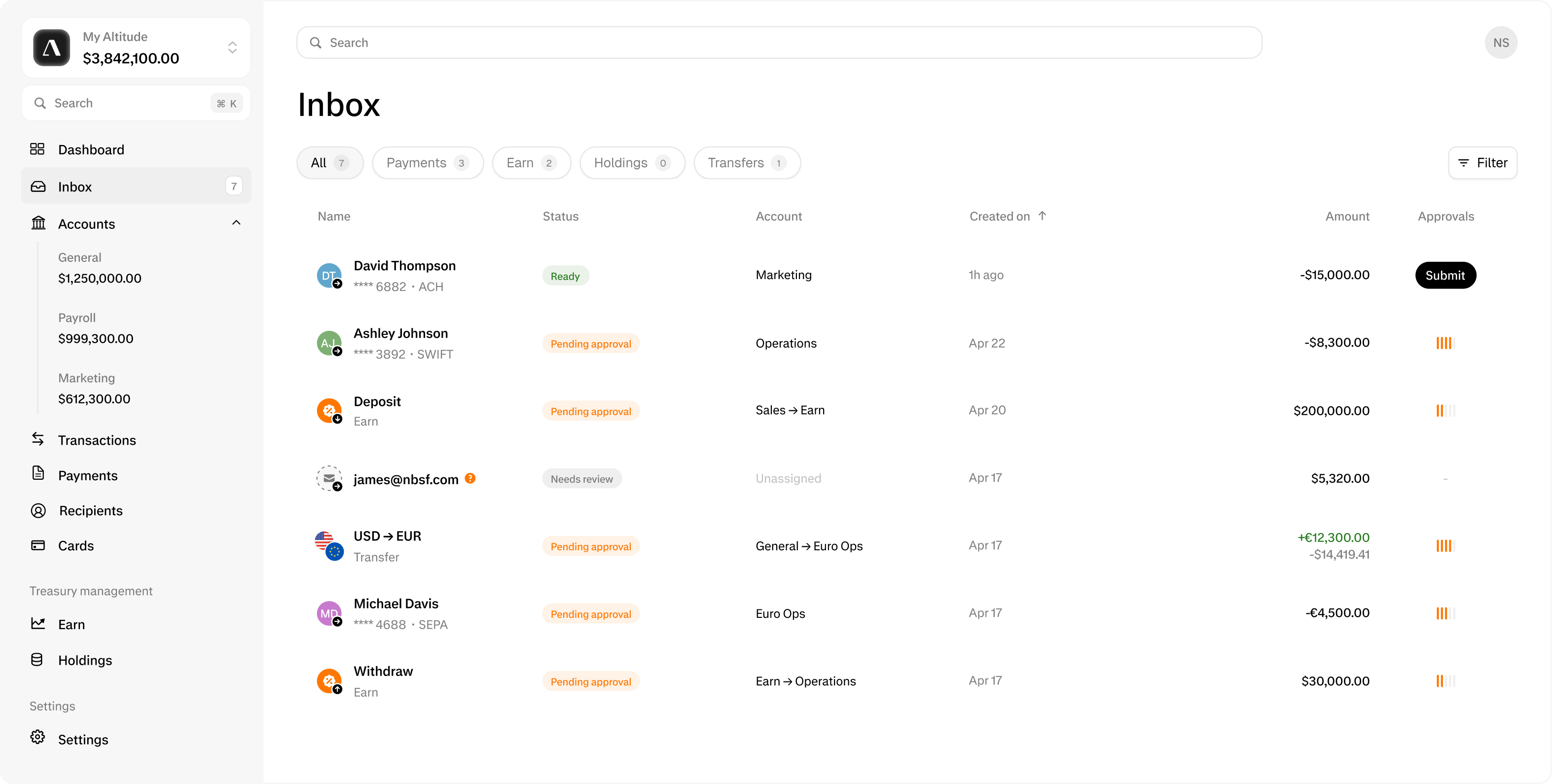Select the All tab

[330, 163]
